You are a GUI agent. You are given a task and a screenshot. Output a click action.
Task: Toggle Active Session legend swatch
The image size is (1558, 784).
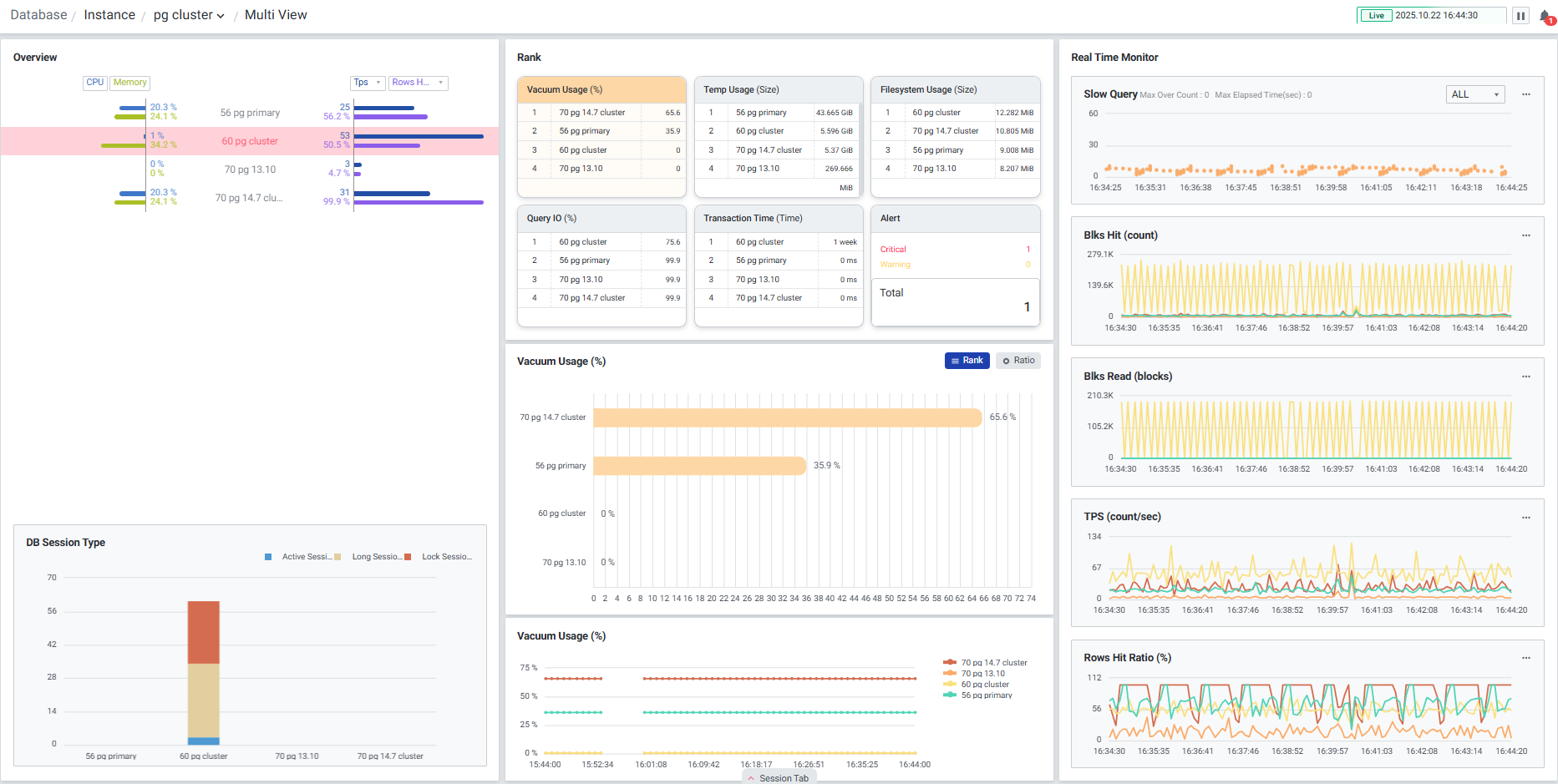268,557
